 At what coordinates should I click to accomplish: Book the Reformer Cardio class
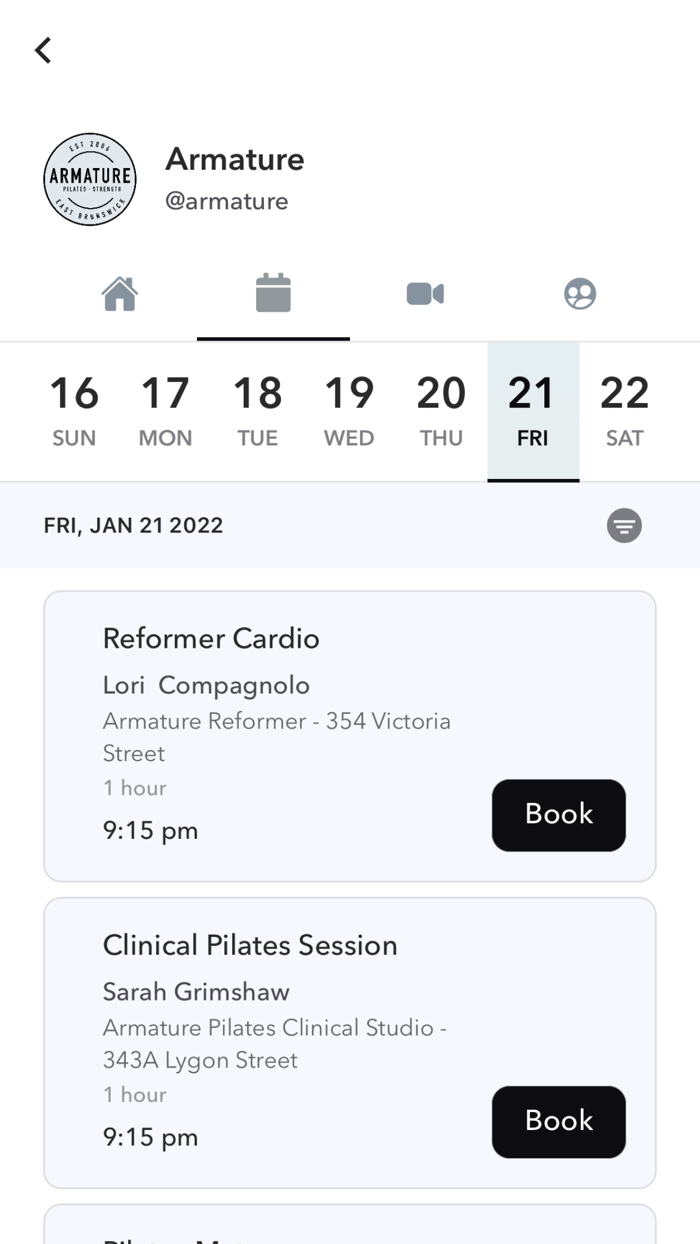pyautogui.click(x=558, y=815)
